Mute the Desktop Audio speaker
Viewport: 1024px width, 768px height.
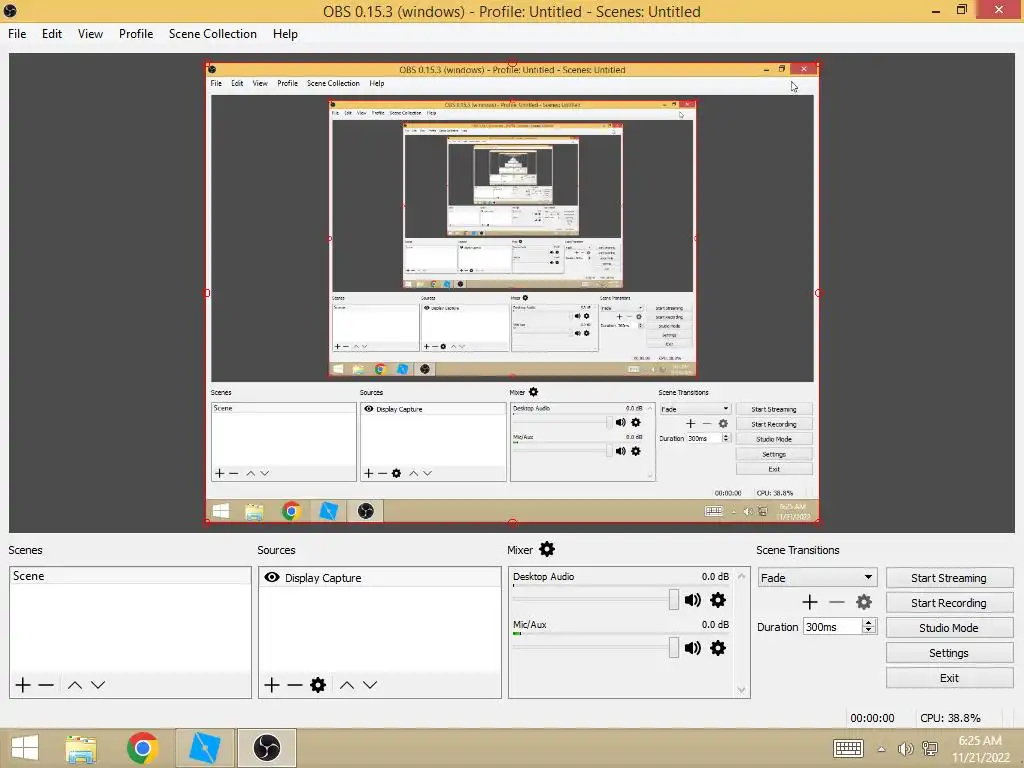click(692, 600)
